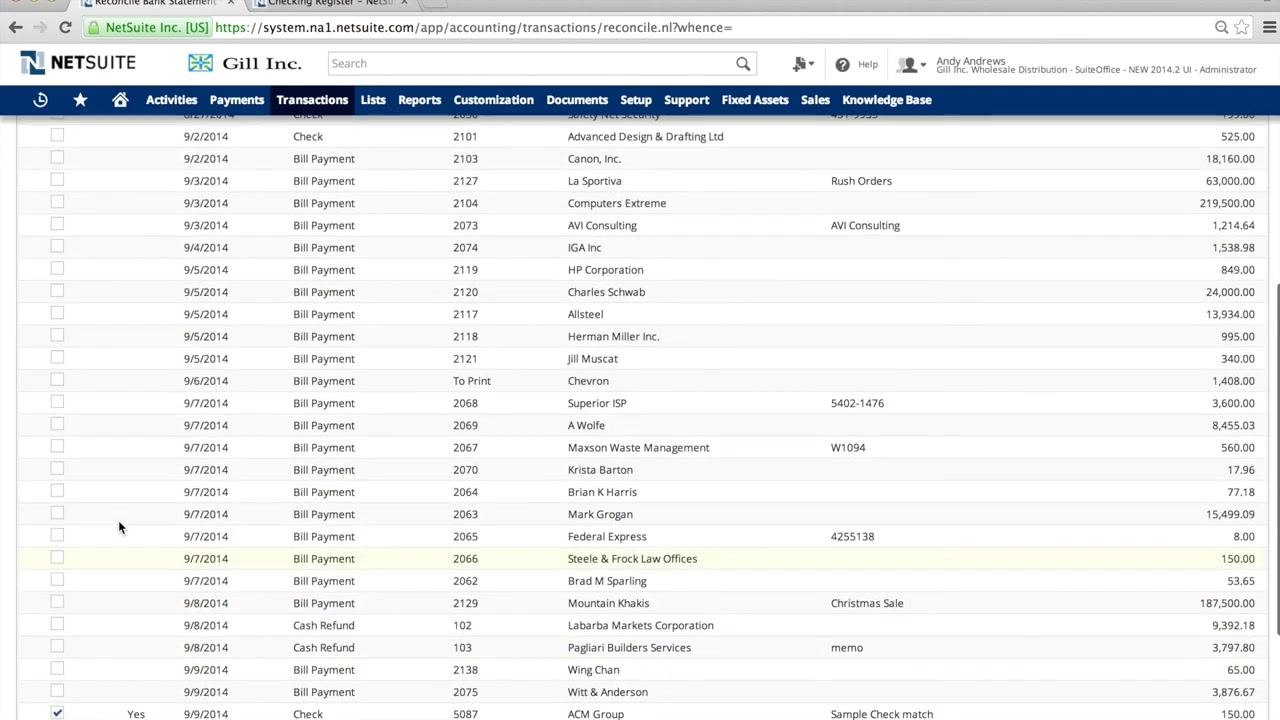The height and width of the screenshot is (720, 1280).
Task: Check the Chevron row checkbox
Action: click(x=57, y=380)
